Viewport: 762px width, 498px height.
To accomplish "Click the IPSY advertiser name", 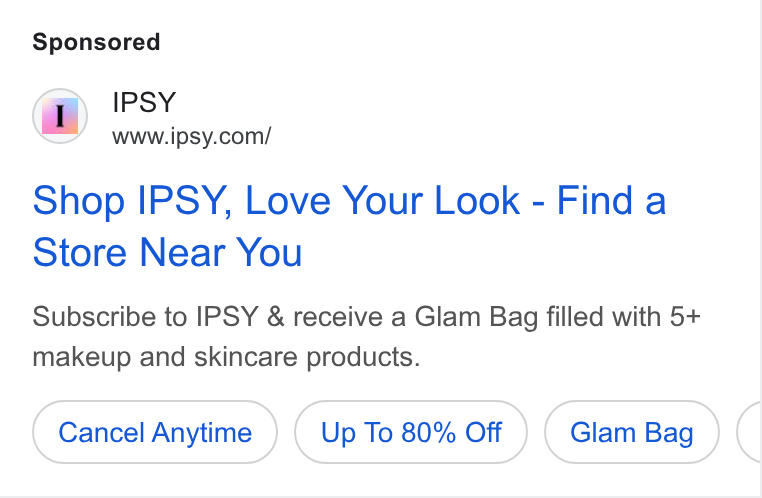I will coord(144,103).
